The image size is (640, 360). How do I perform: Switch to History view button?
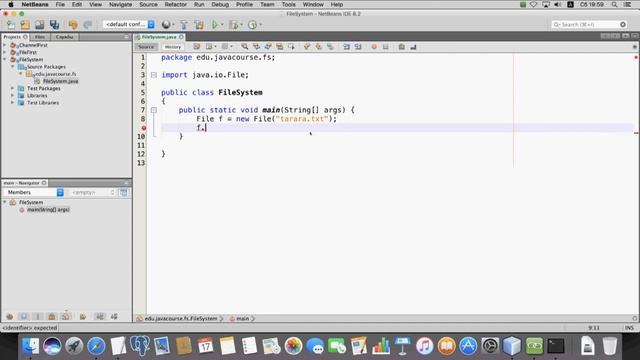point(173,47)
